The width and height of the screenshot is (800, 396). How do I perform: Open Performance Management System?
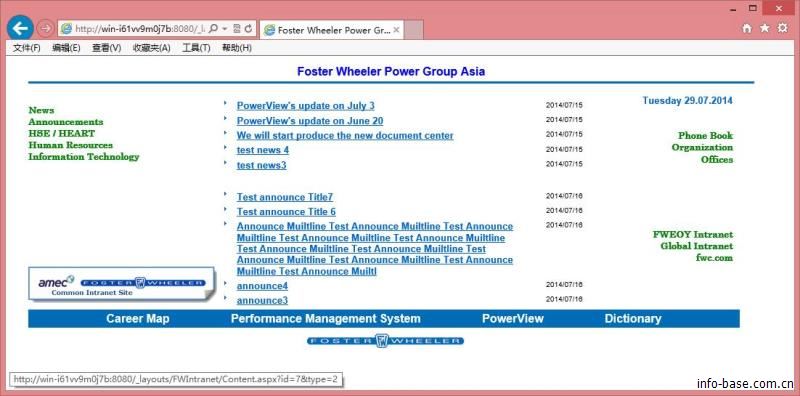click(326, 319)
